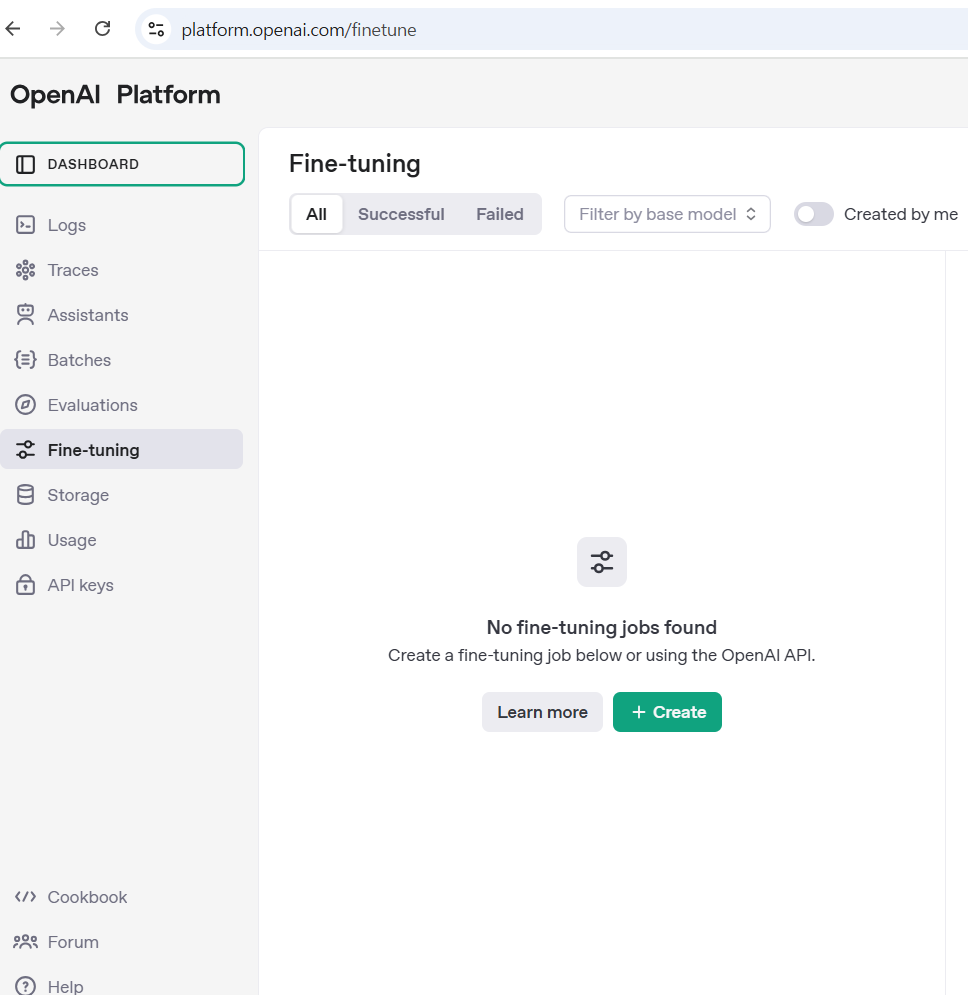Screen dimensions: 968x995
Task: Click the Forum people icon
Action: (25, 942)
